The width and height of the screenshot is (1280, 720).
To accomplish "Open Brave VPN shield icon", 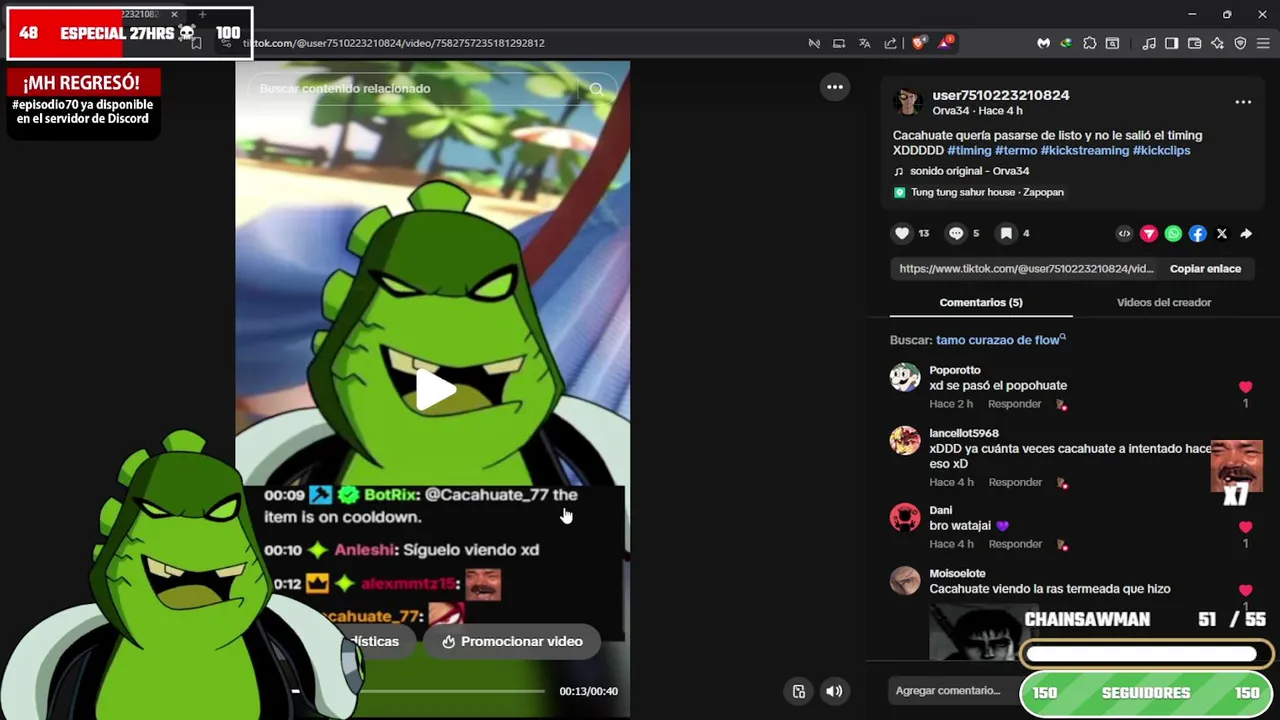I will (x=1240, y=43).
